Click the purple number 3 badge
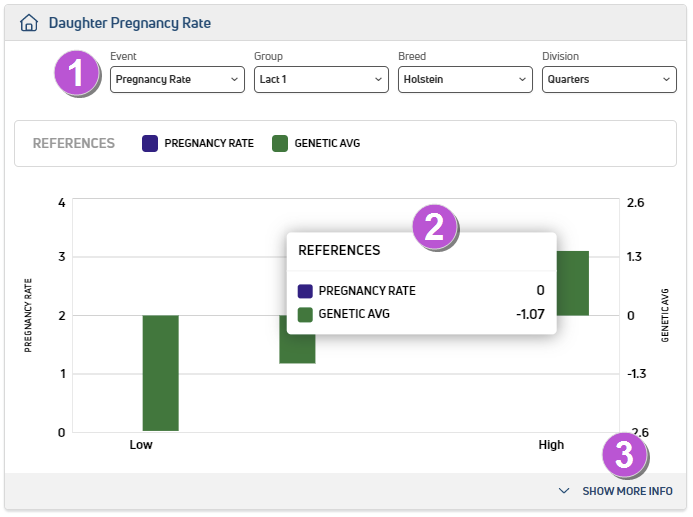 tap(625, 456)
